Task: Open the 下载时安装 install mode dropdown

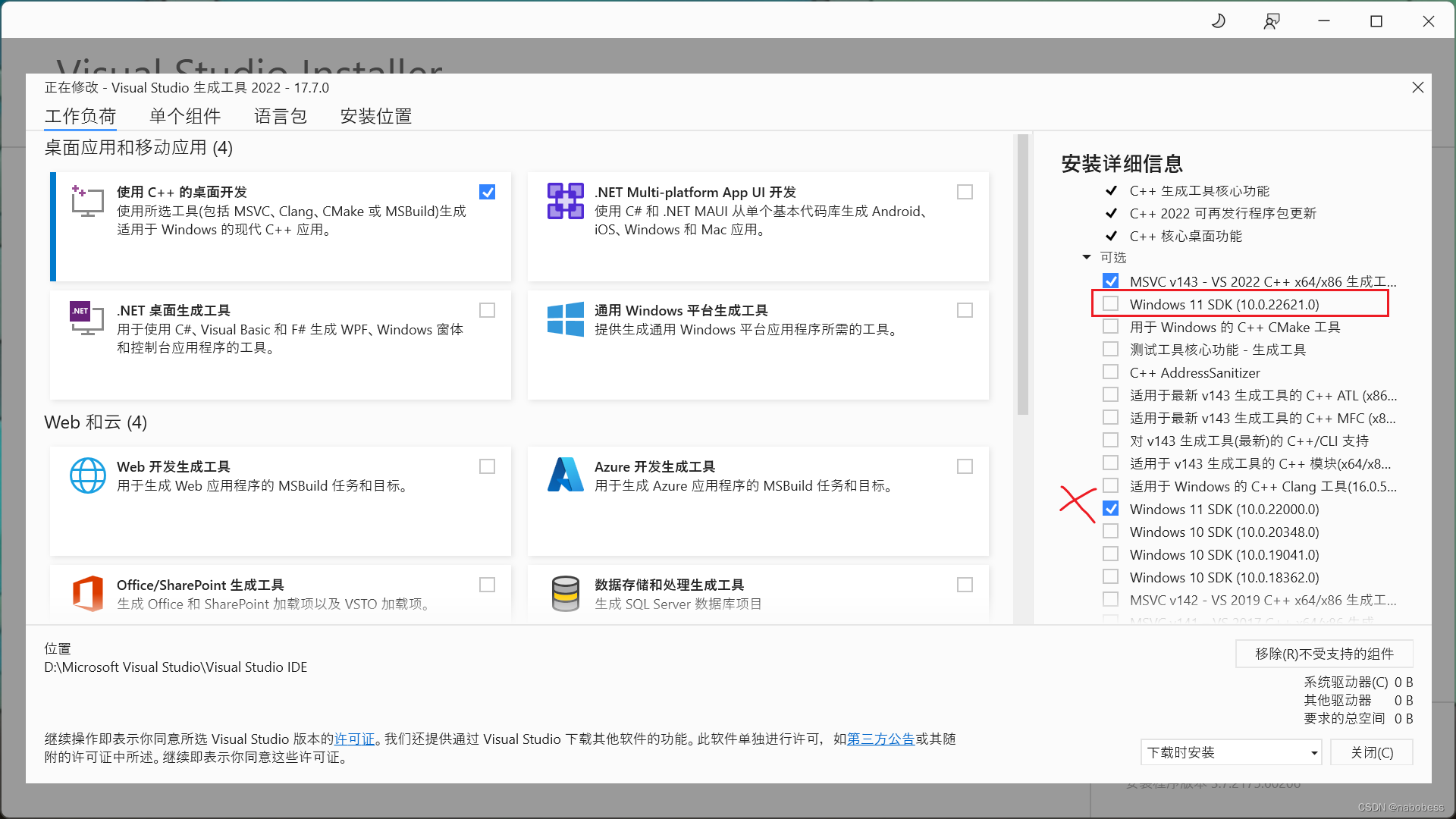Action: coord(1231,752)
